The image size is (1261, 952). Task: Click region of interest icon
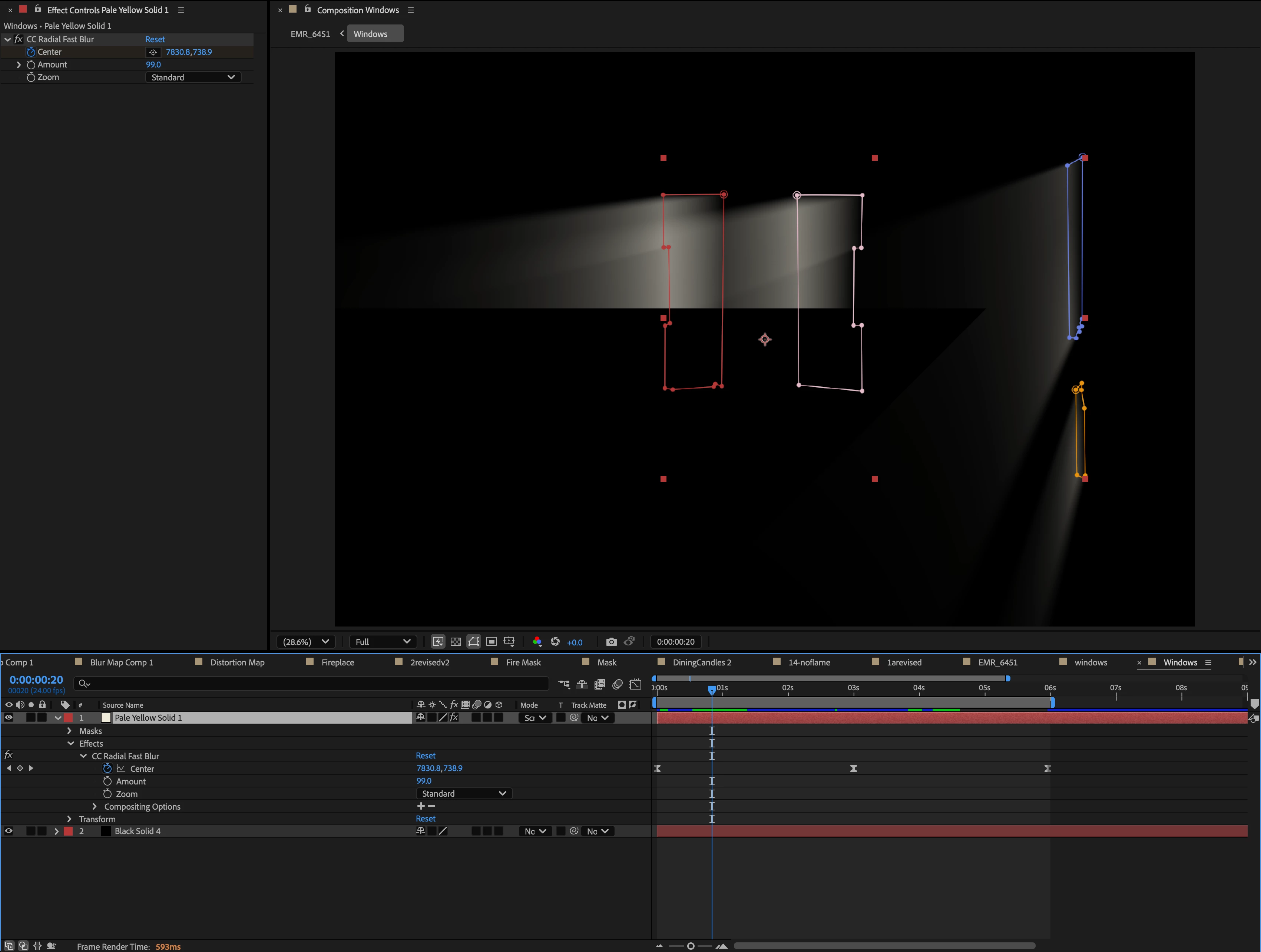(492, 642)
